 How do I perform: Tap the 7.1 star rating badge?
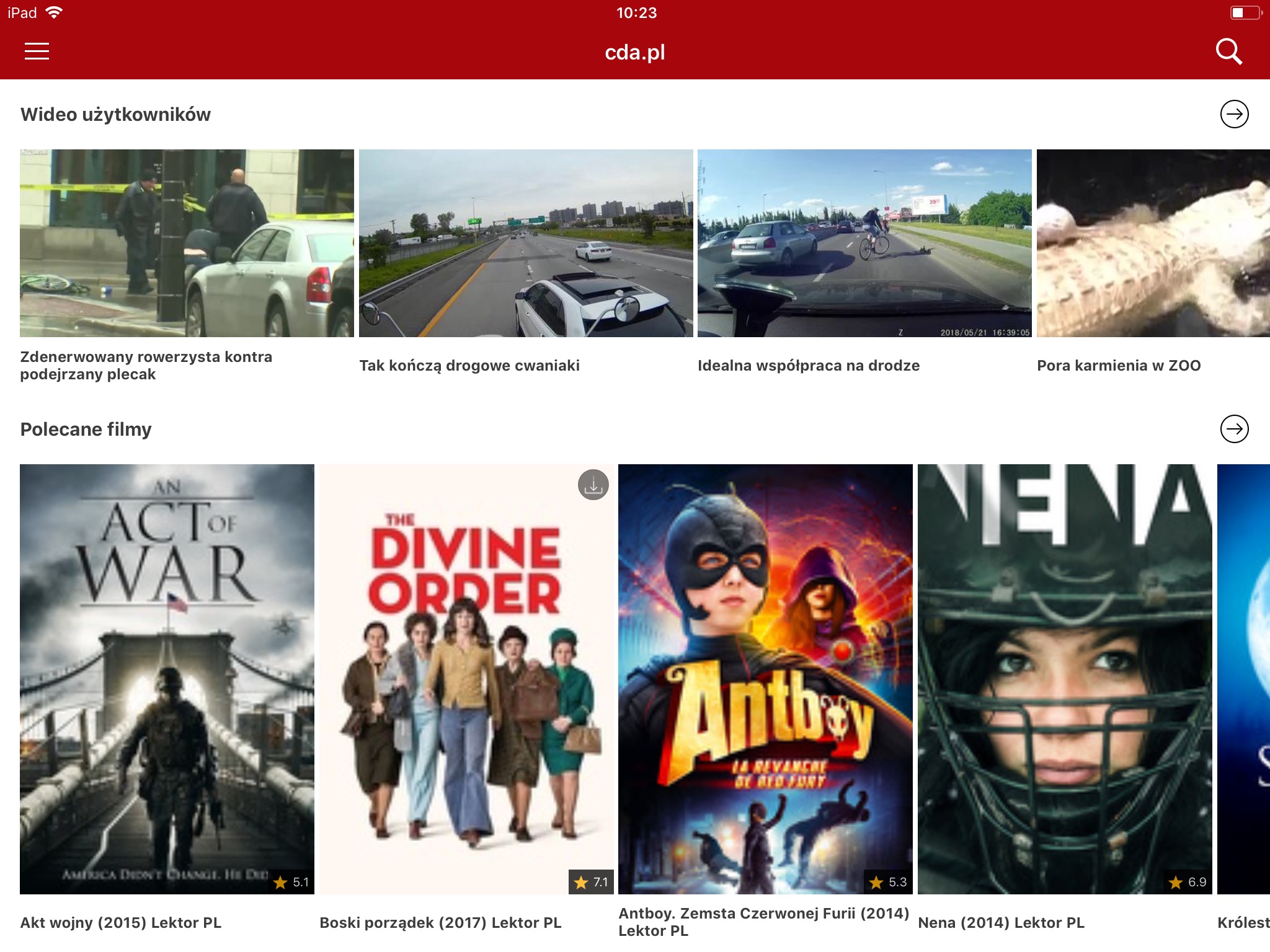tap(591, 882)
